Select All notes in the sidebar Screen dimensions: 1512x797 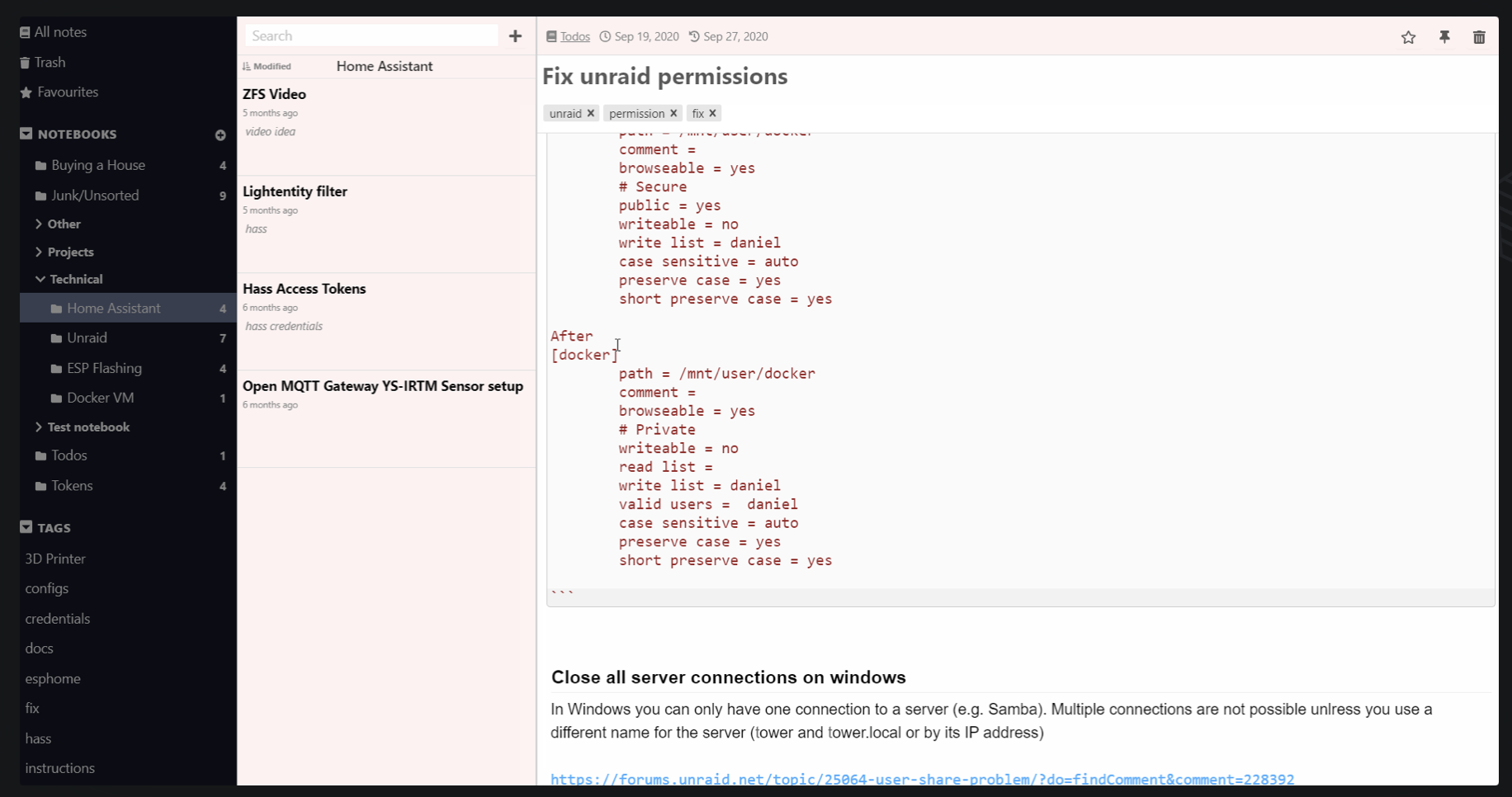pyautogui.click(x=58, y=31)
